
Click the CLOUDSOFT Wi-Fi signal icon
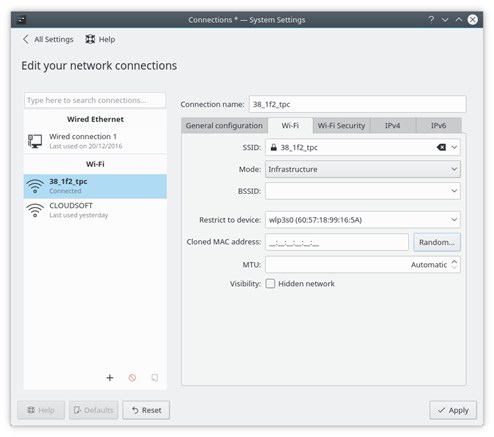tap(35, 210)
